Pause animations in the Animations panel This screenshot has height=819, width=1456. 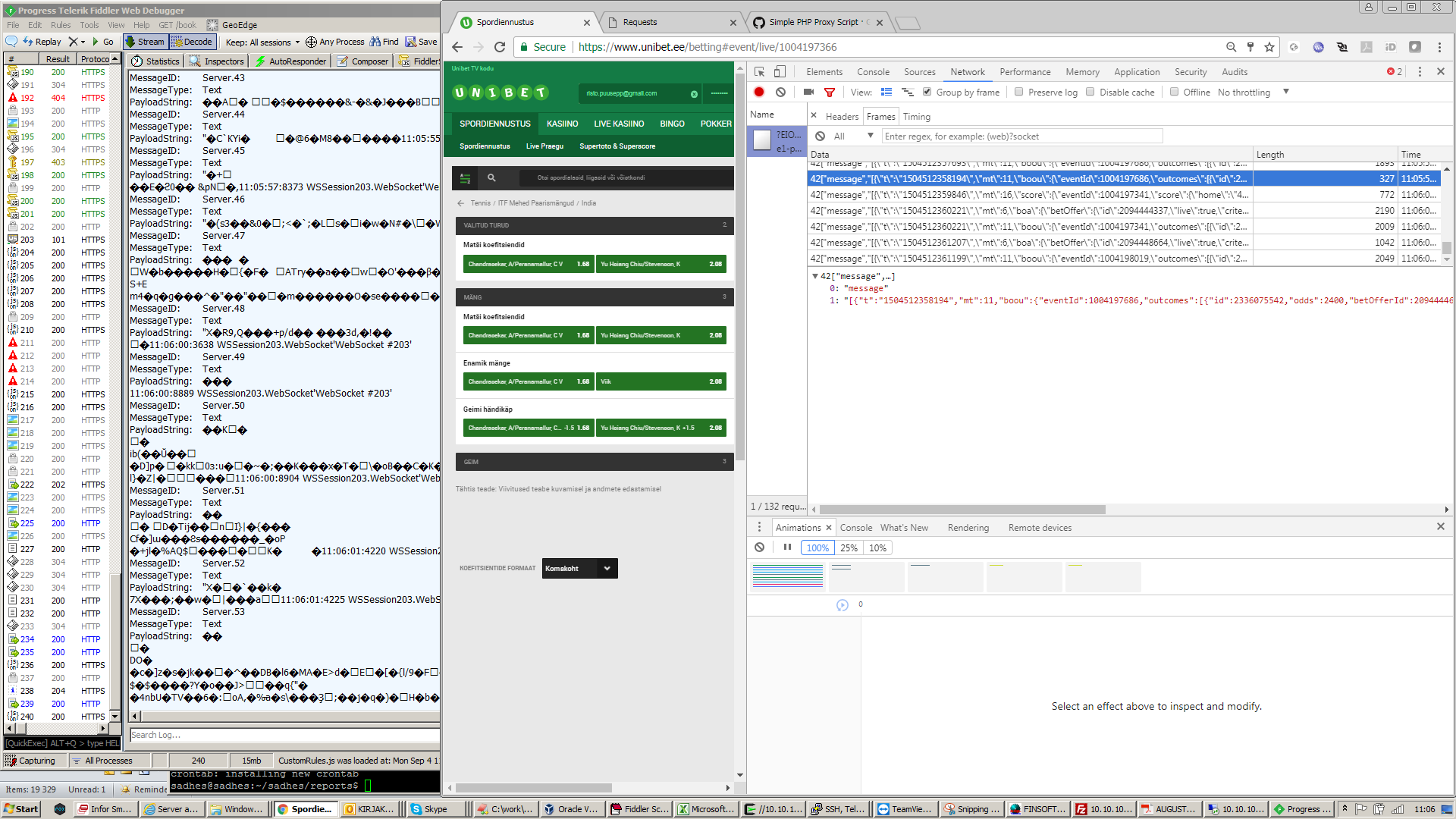pos(787,547)
